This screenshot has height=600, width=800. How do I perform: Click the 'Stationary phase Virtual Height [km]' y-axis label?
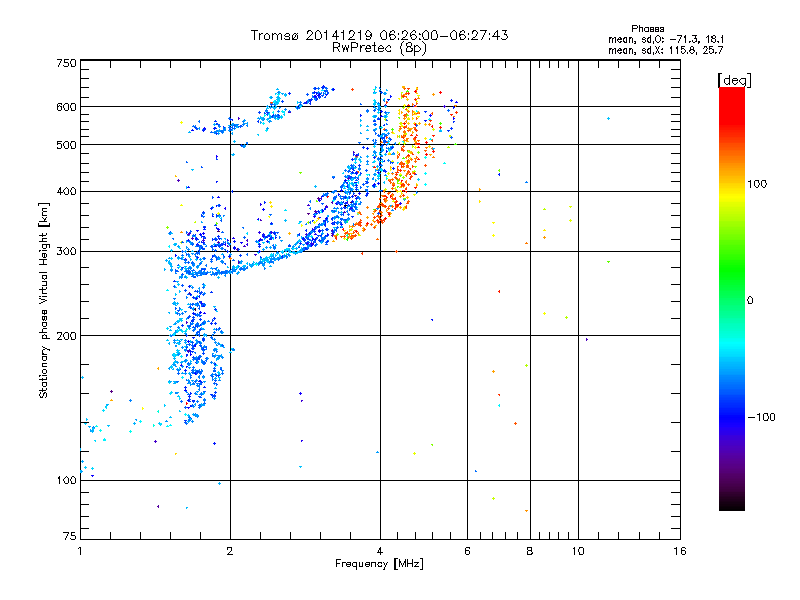(43, 300)
